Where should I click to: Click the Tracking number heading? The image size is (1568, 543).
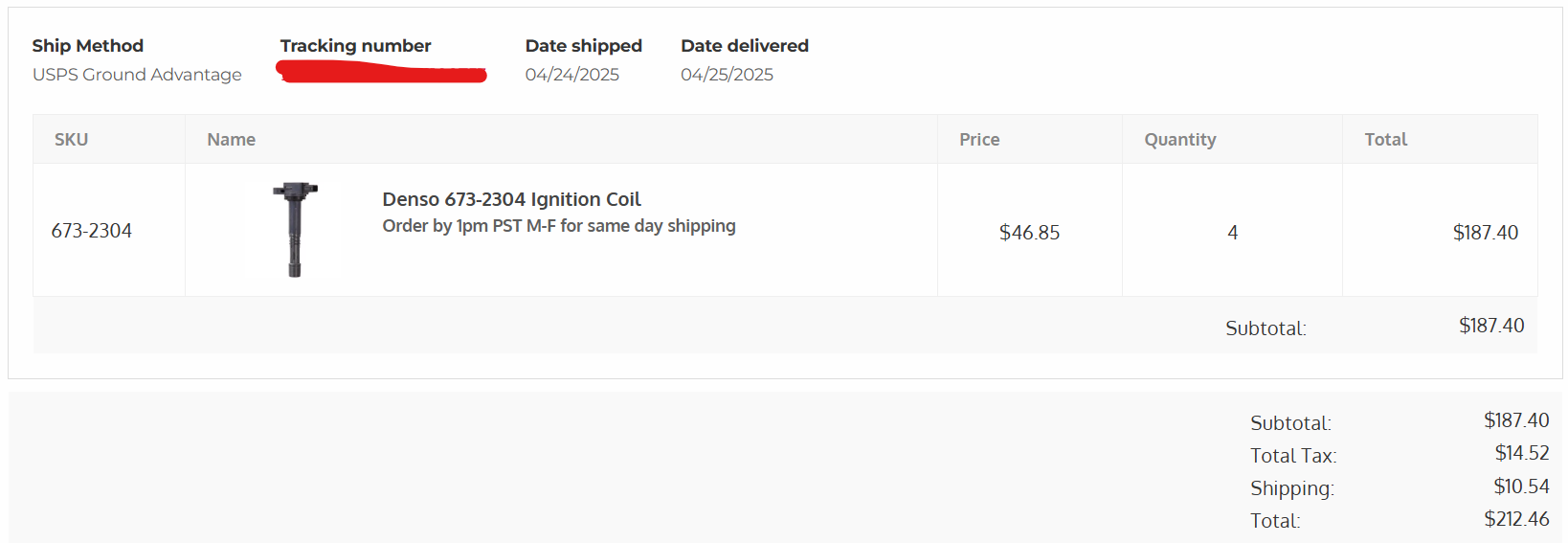355,46
